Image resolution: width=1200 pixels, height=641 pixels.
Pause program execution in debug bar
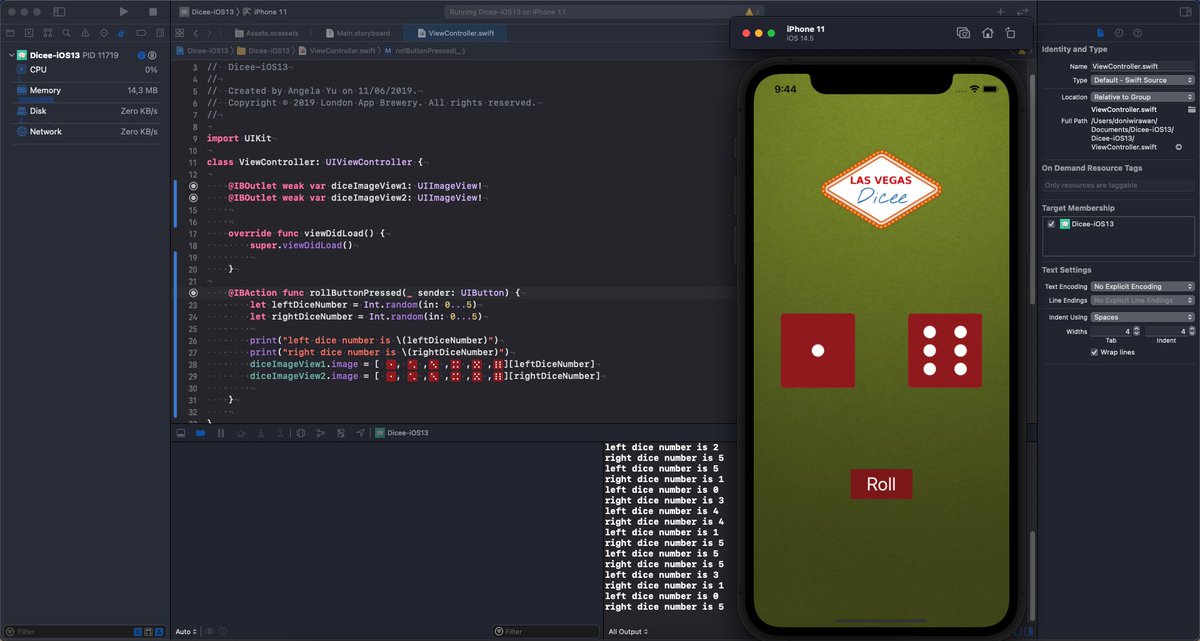coord(220,433)
